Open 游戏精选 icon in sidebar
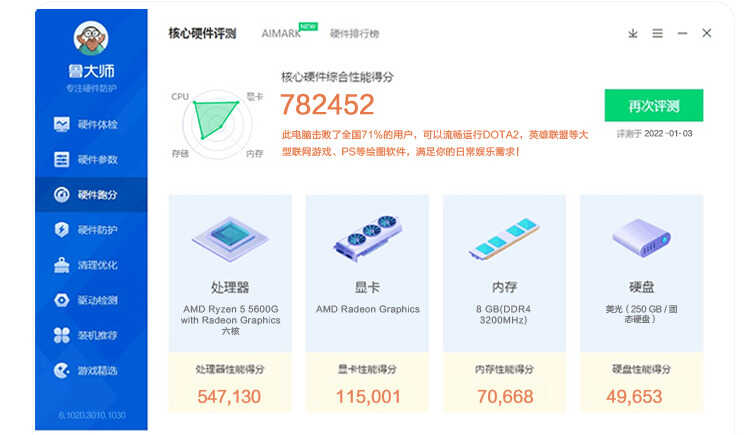Viewport: 752px width, 435px height. [x=61, y=370]
